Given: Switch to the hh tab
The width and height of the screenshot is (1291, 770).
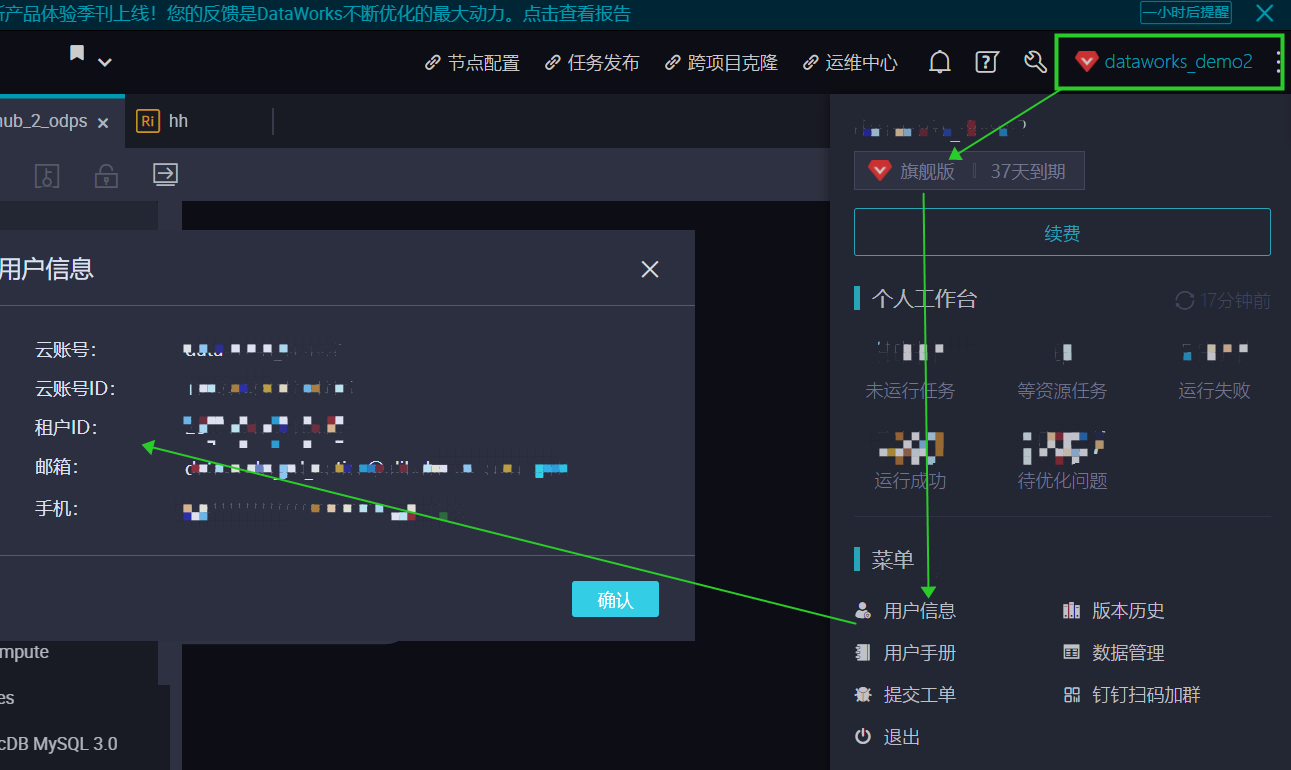Looking at the screenshot, I should pyautogui.click(x=178, y=121).
